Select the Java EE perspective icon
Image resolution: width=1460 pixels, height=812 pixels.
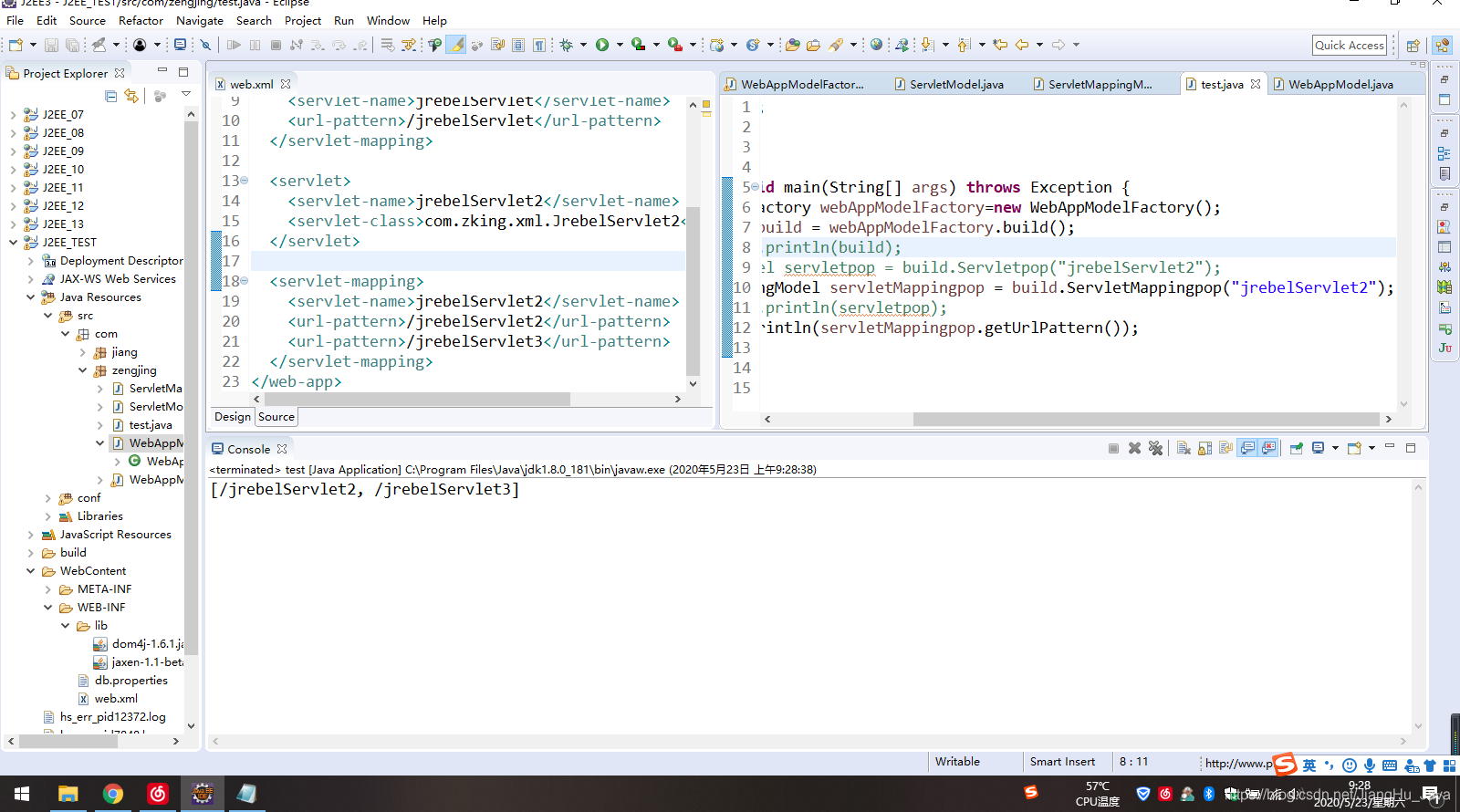coord(1442,45)
